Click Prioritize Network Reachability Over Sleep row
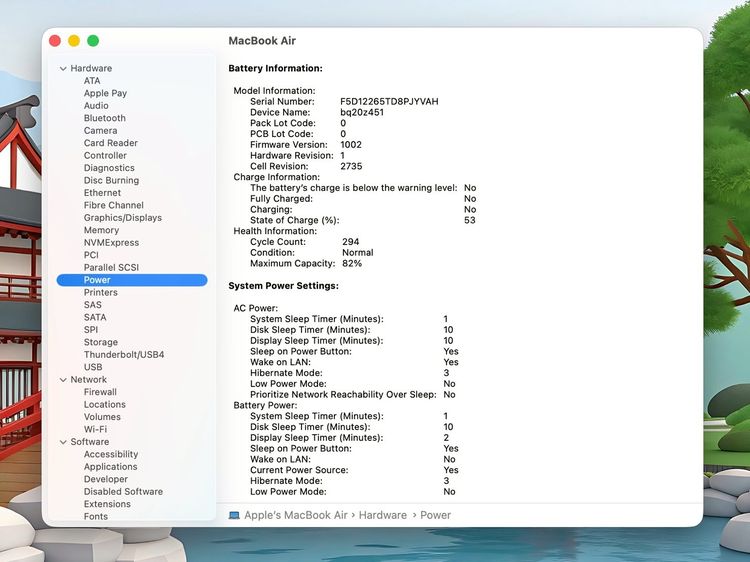This screenshot has width=750, height=562. [353, 395]
